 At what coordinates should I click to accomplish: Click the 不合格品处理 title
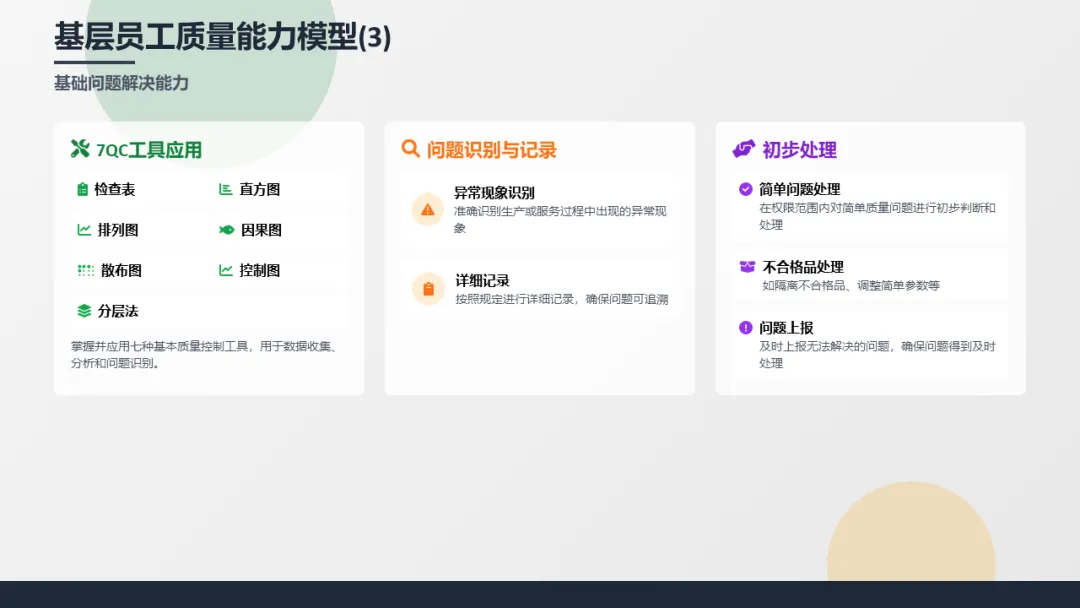click(x=803, y=266)
